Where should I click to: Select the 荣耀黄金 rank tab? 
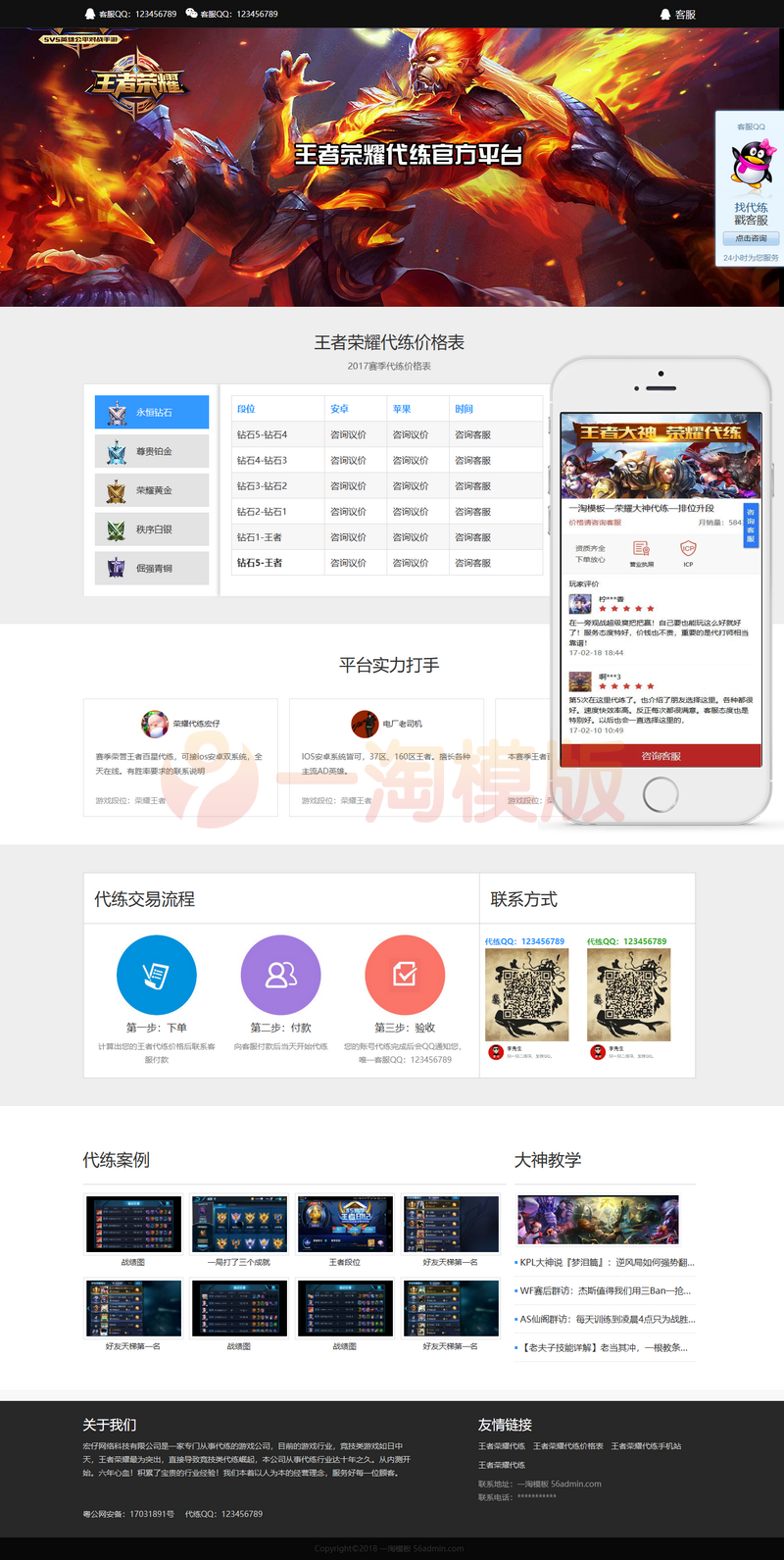click(152, 490)
